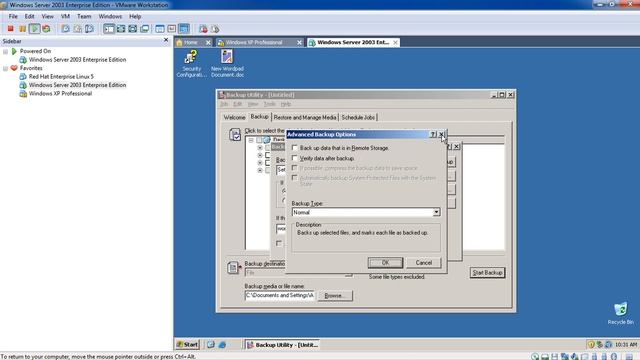Enable Back up data in Remote Storage

[295, 148]
